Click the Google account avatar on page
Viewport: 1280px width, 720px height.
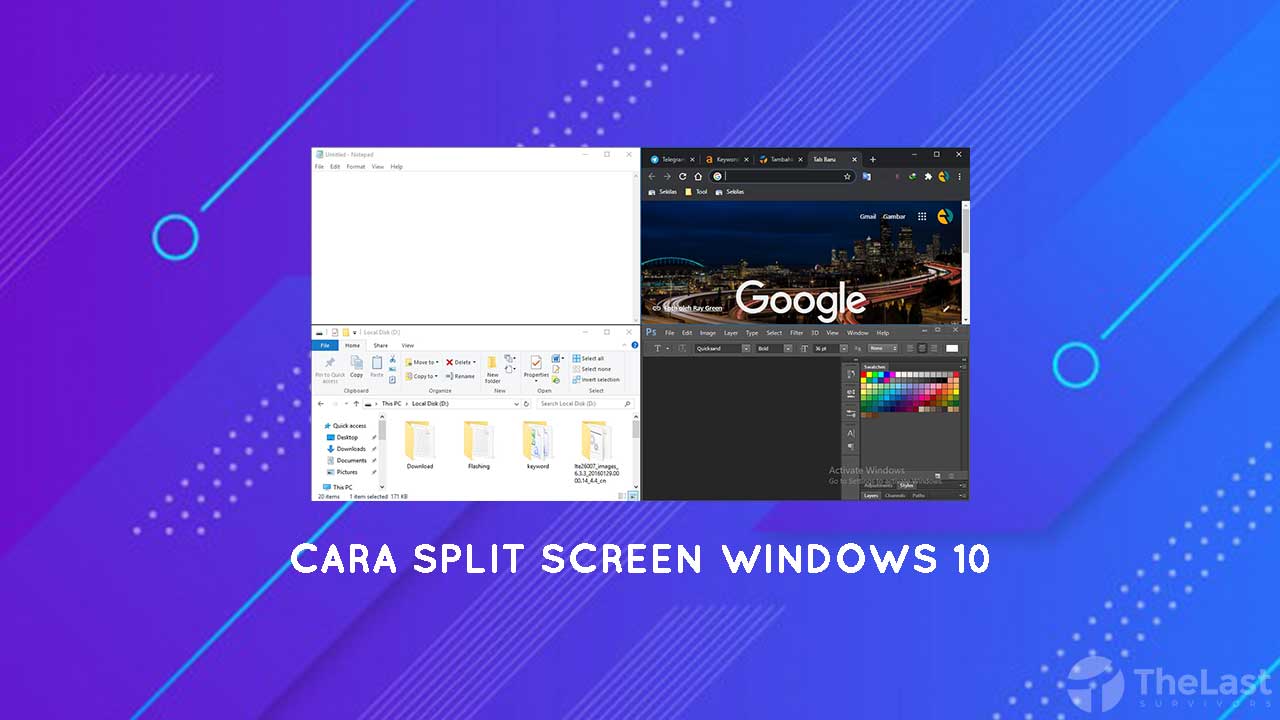click(945, 216)
